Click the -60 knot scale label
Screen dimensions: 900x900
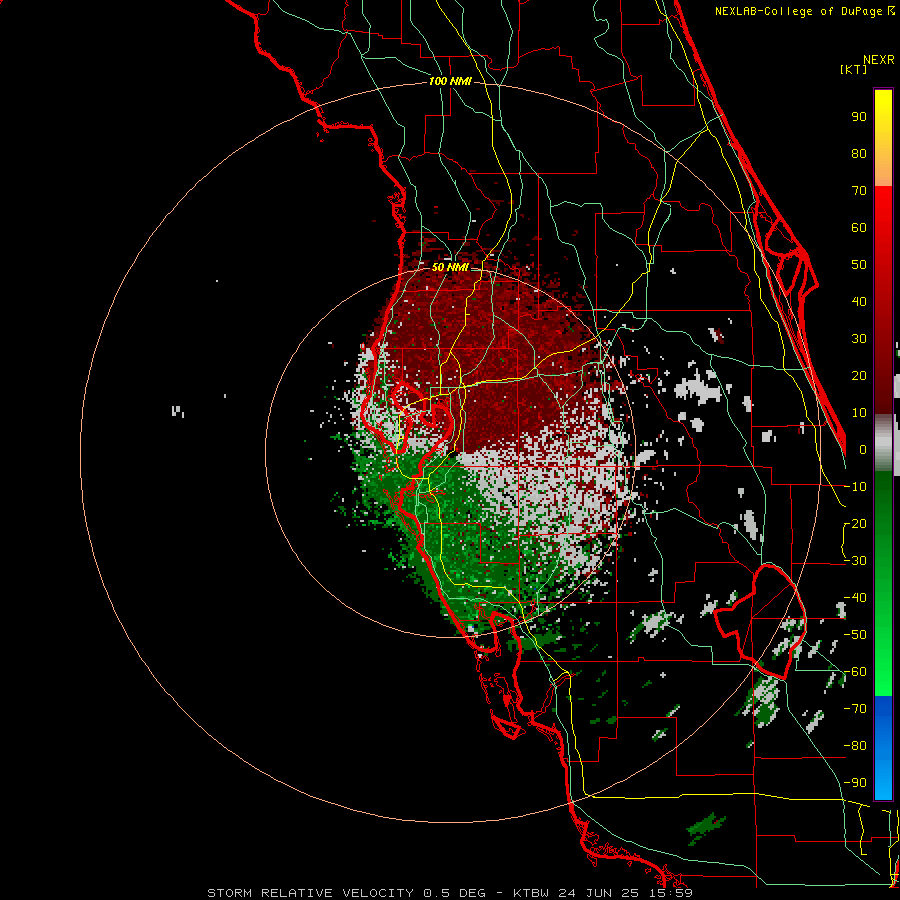coord(855,672)
